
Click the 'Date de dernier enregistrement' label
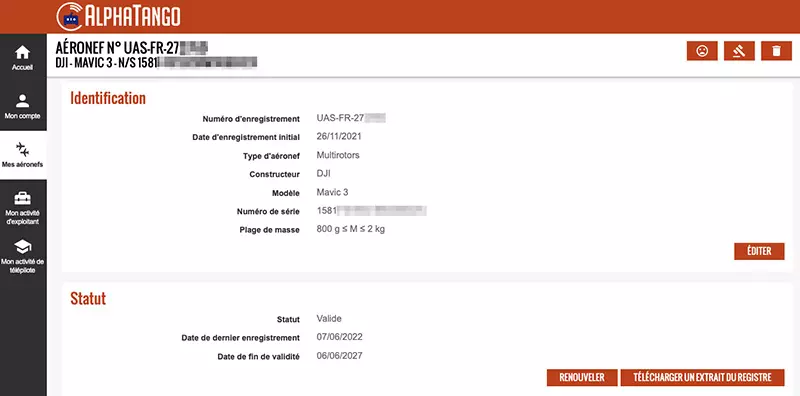(240, 338)
